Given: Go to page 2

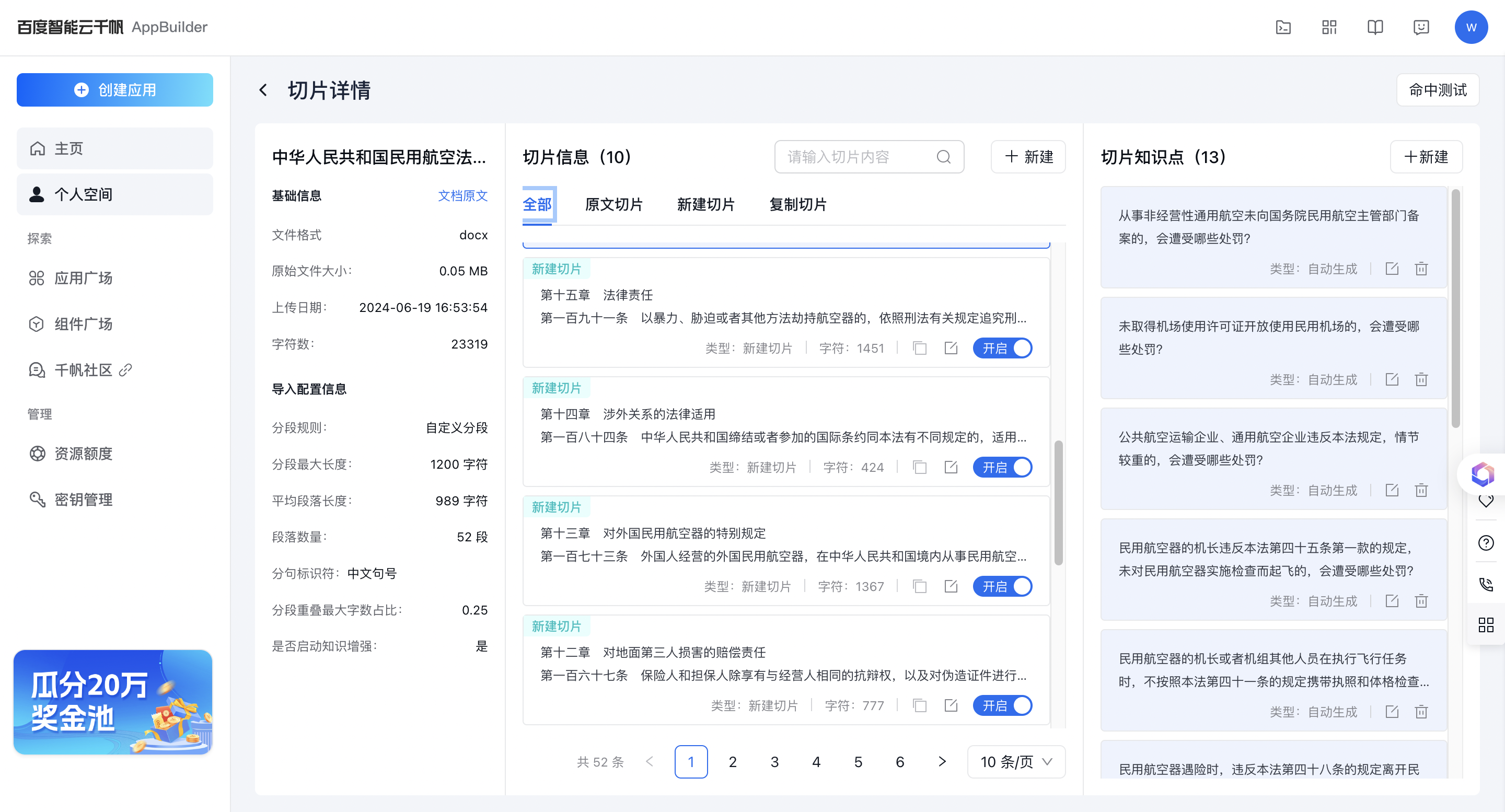Looking at the screenshot, I should tap(733, 762).
